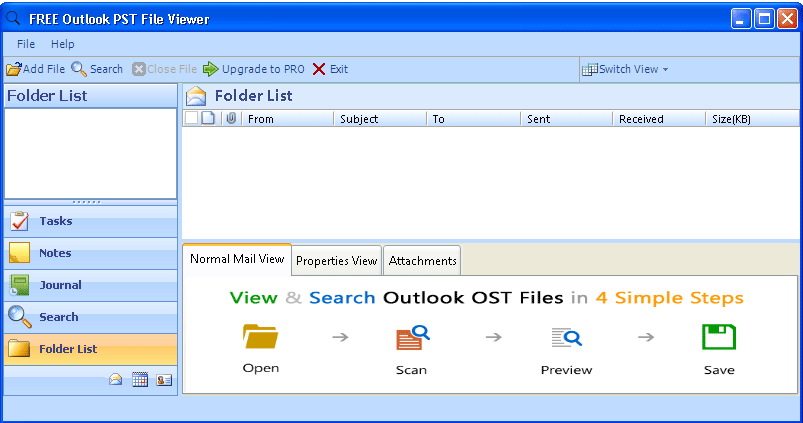803x423 pixels.
Task: Click the red Exit X icon
Action: 319,69
